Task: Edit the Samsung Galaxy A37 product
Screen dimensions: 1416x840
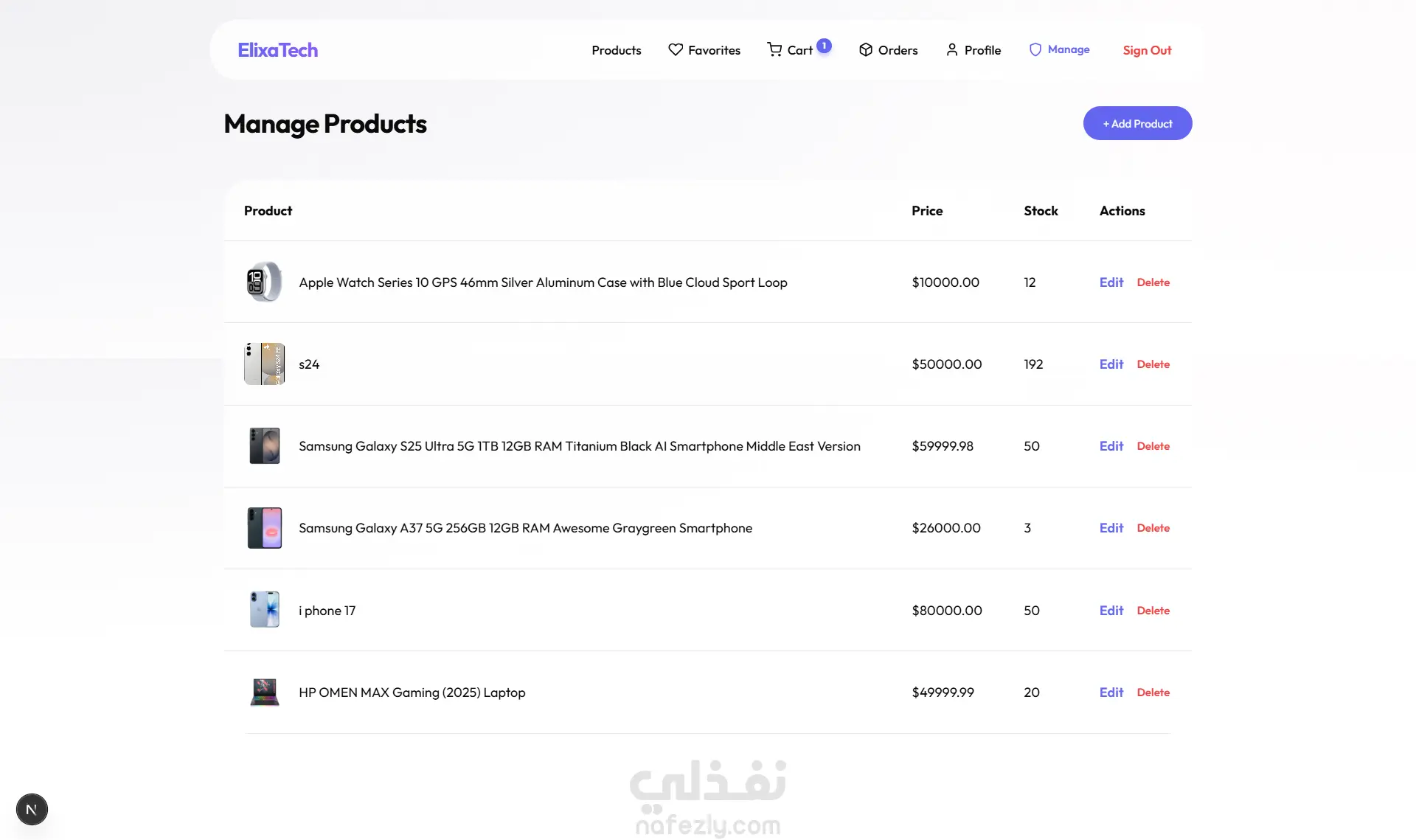Action: 1111,528
